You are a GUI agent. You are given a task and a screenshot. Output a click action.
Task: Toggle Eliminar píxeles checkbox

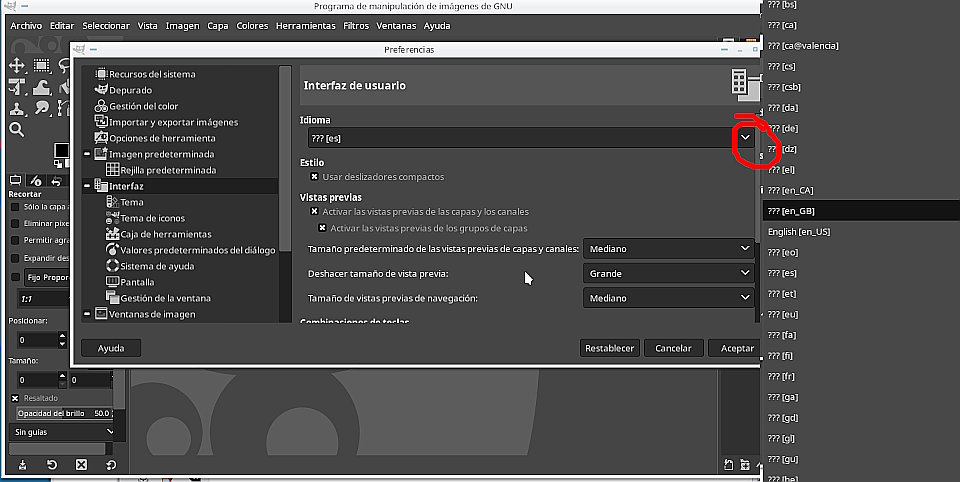click(15, 224)
